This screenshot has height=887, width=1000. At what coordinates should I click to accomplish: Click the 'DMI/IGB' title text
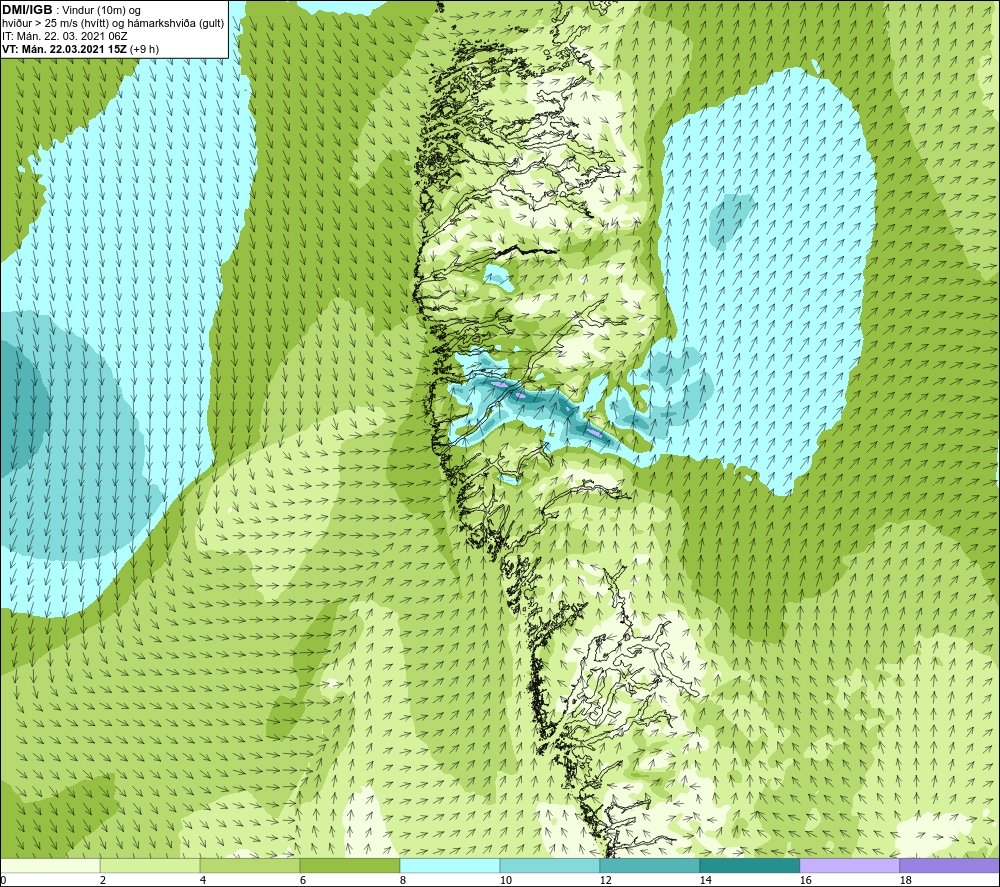tap(27, 10)
